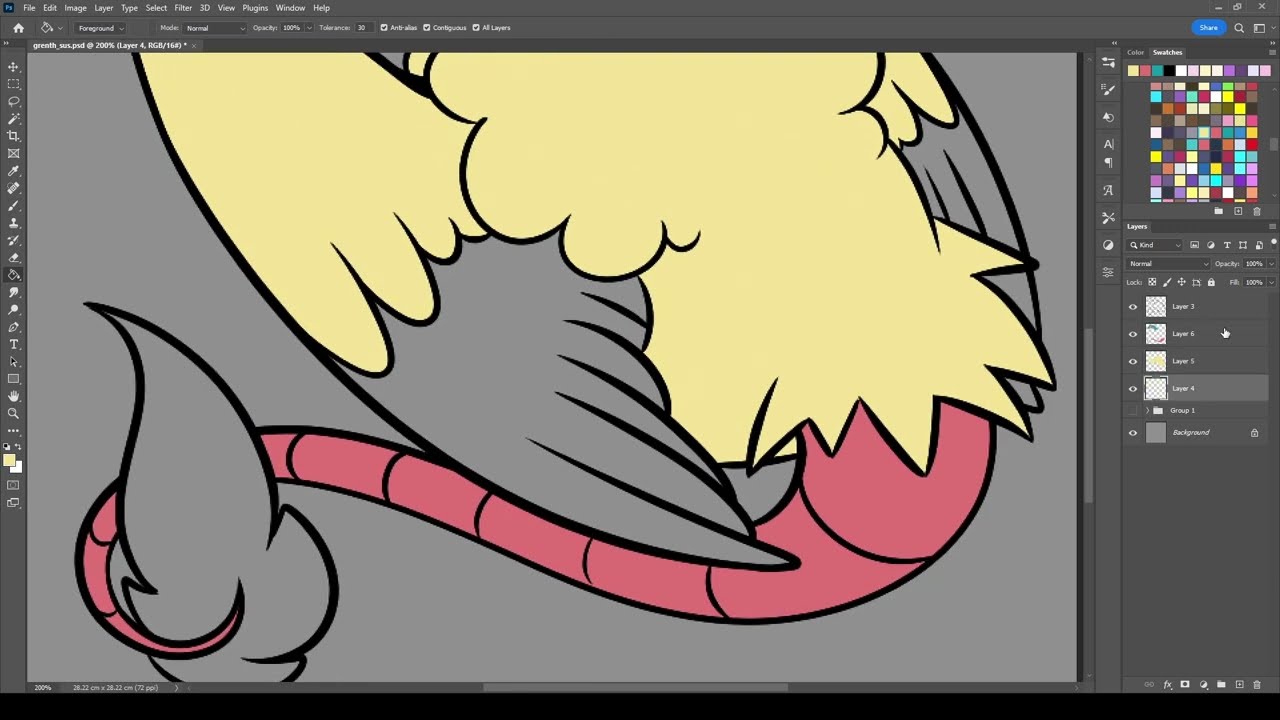Screen dimensions: 1280x720
Task: Open the layer filter Kind dropdown
Action: 1155,245
